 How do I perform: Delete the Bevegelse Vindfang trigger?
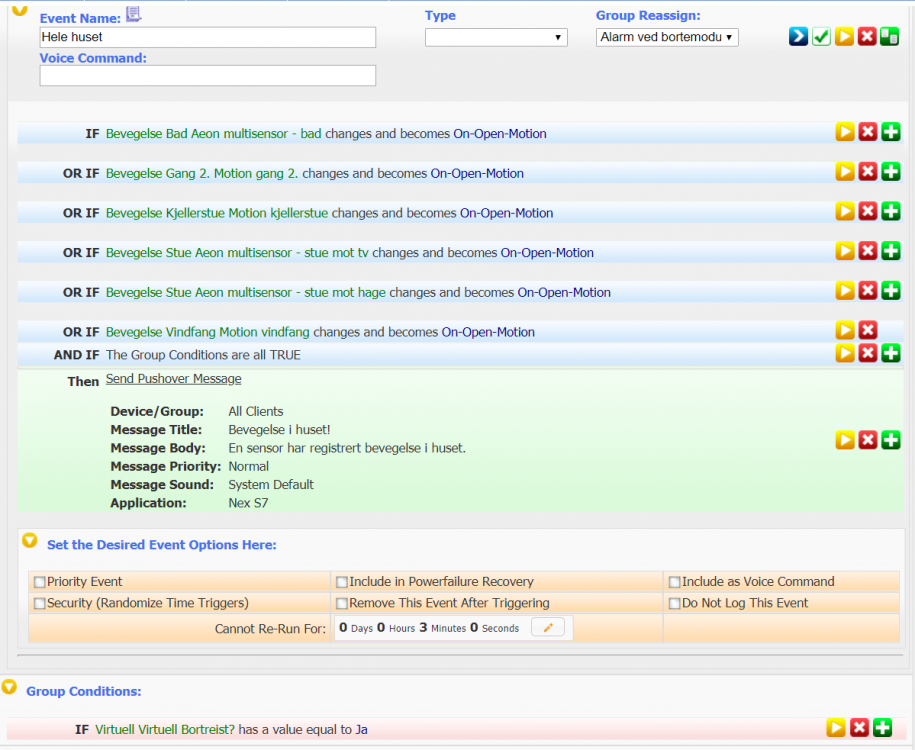868,330
